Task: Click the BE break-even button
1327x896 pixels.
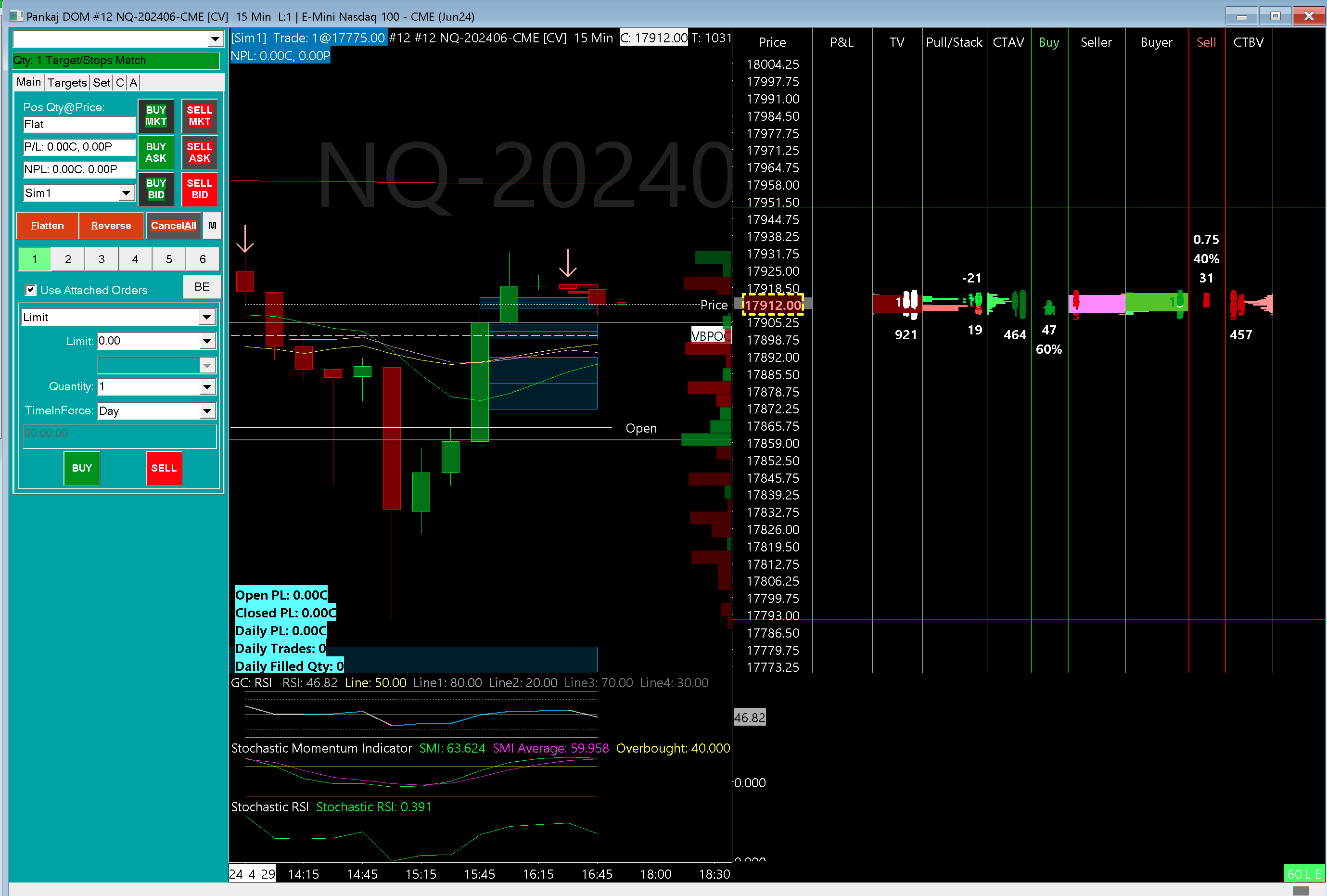Action: [x=202, y=287]
